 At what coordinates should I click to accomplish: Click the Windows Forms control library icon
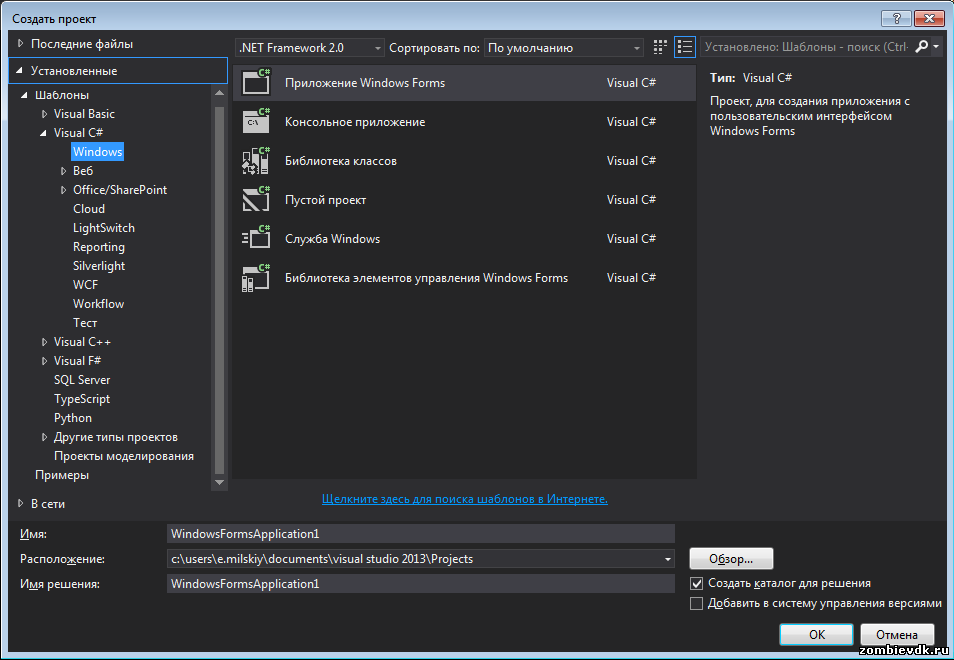256,277
